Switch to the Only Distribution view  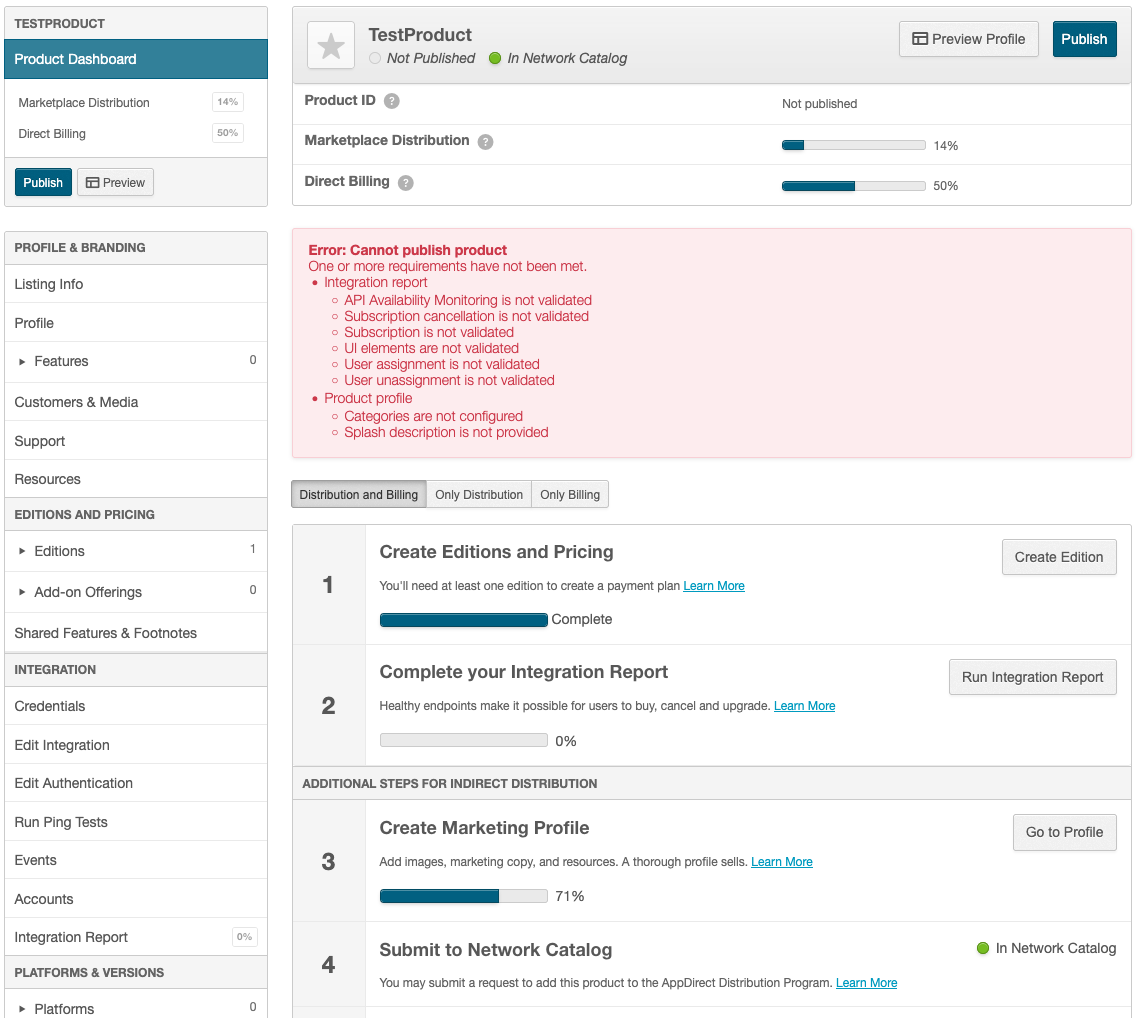coord(479,494)
